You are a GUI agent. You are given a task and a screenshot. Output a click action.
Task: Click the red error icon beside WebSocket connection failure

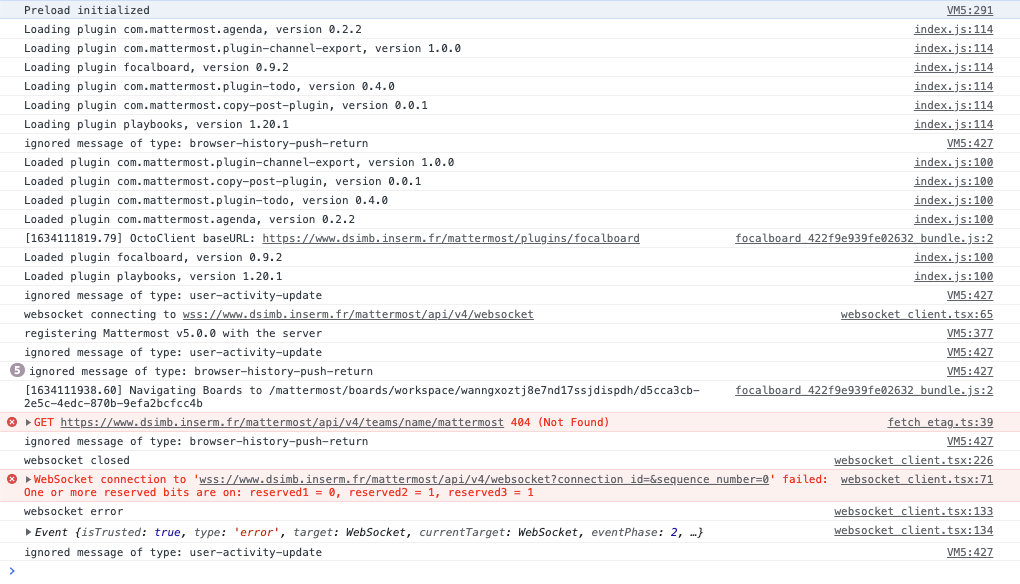(x=12, y=479)
